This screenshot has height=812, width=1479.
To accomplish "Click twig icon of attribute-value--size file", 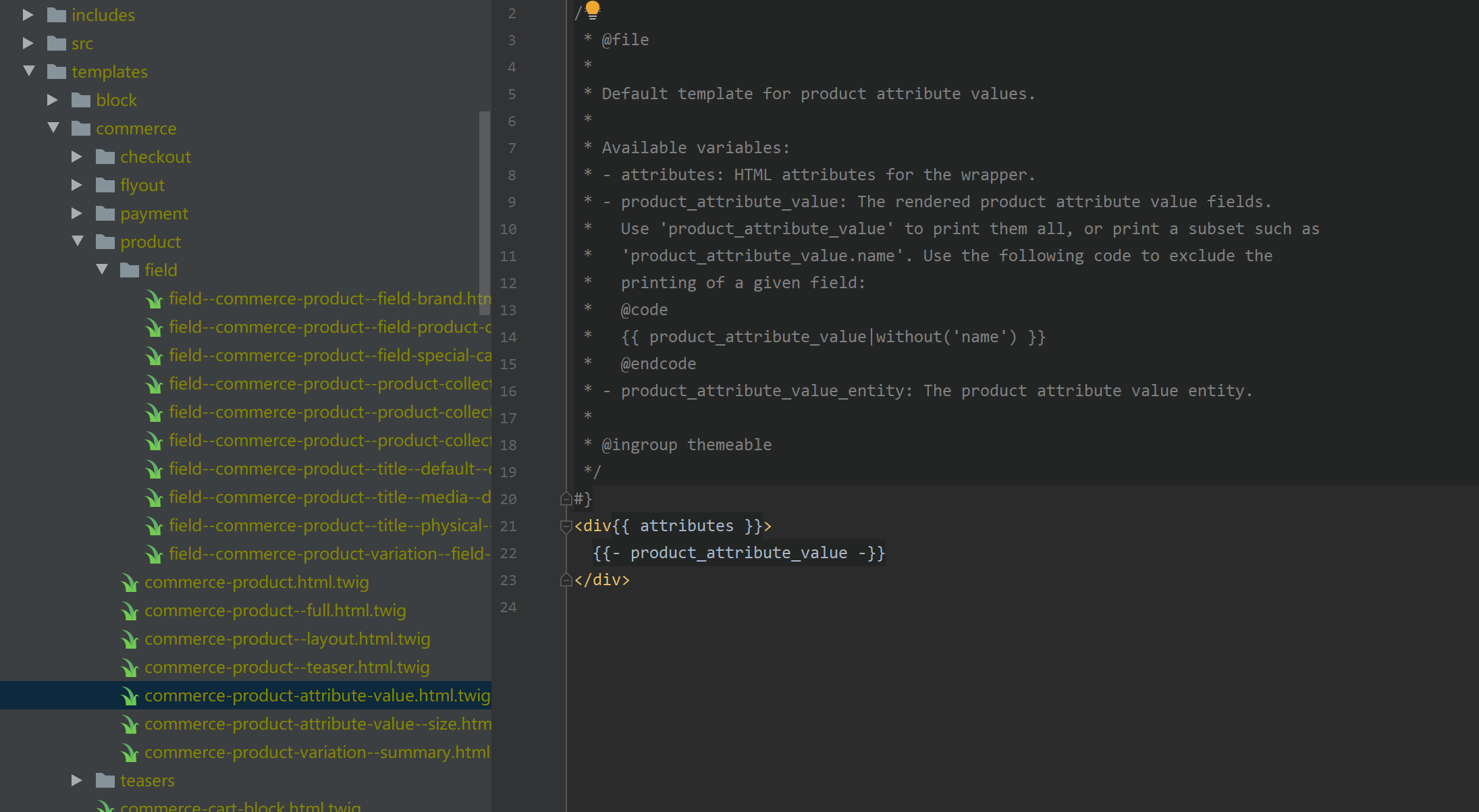I will [130, 724].
